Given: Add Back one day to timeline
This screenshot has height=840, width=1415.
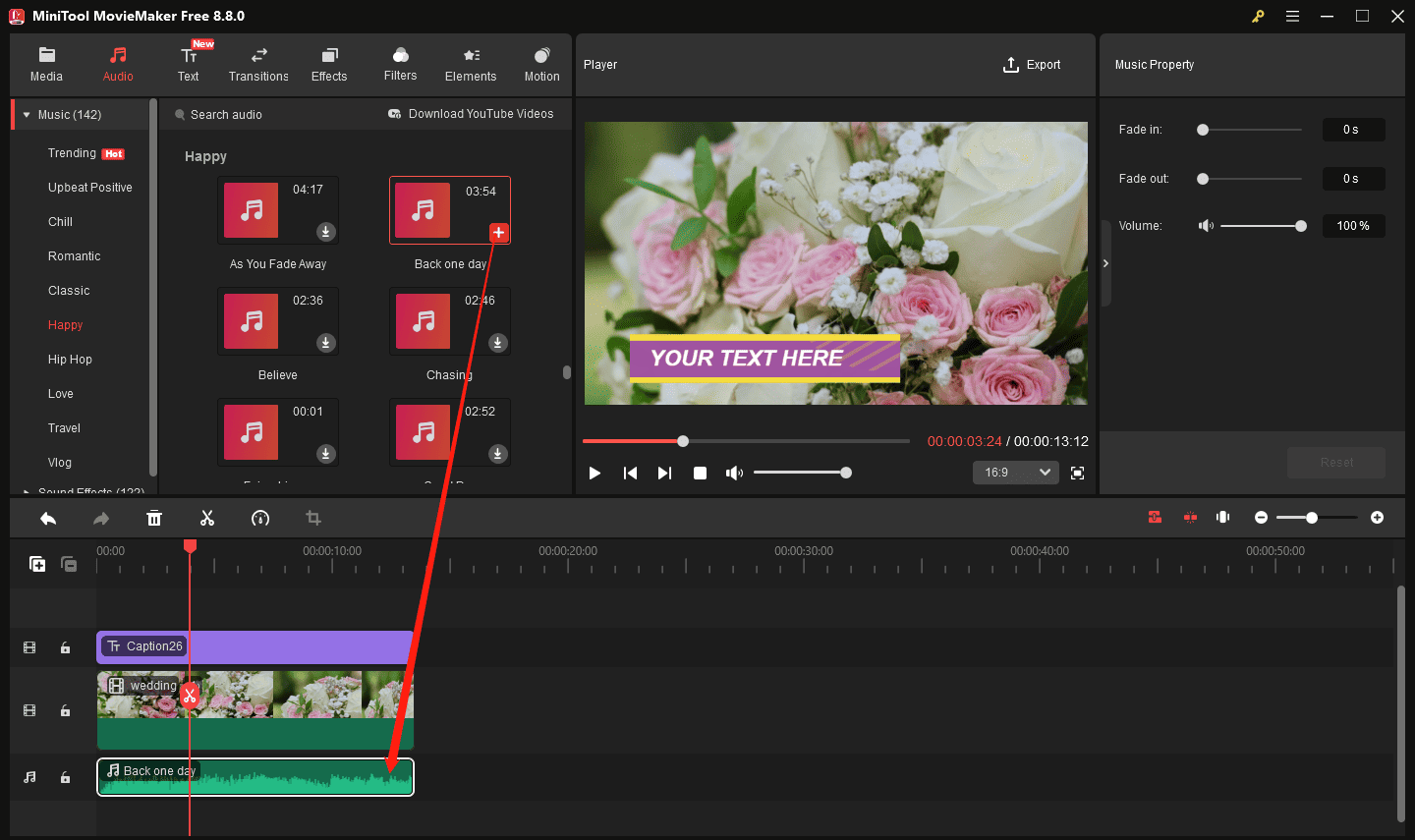Looking at the screenshot, I should pyautogui.click(x=498, y=233).
